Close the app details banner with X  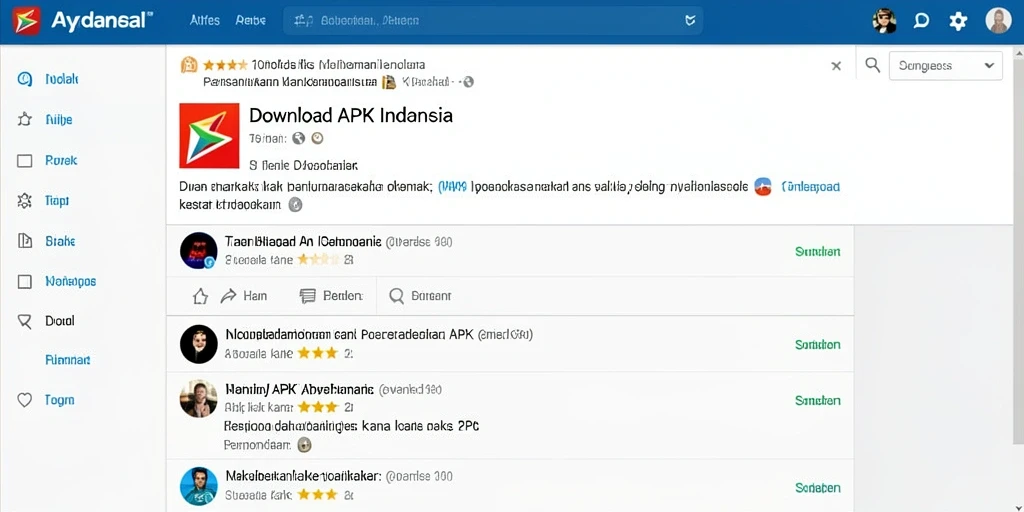(x=836, y=65)
